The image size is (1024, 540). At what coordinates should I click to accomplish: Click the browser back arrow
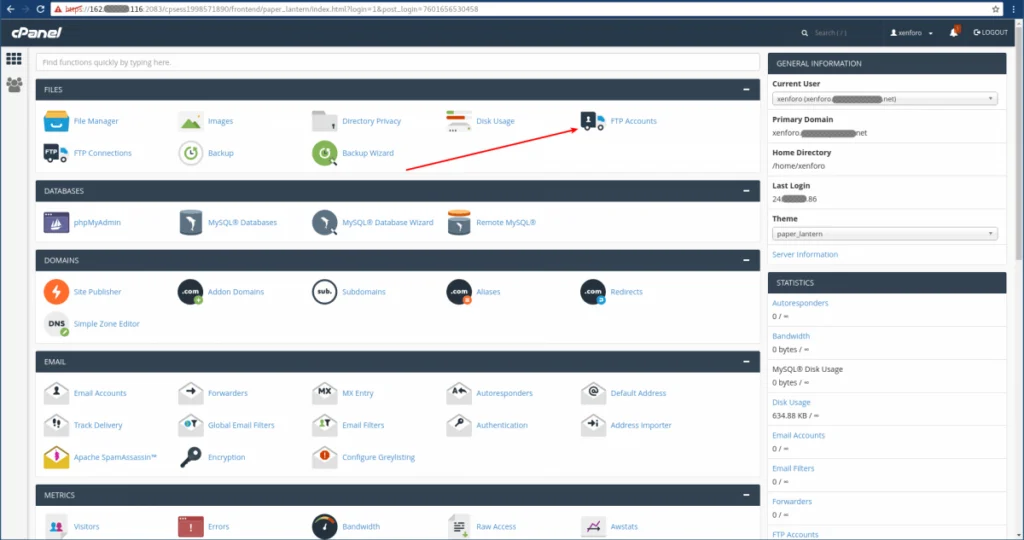10,9
